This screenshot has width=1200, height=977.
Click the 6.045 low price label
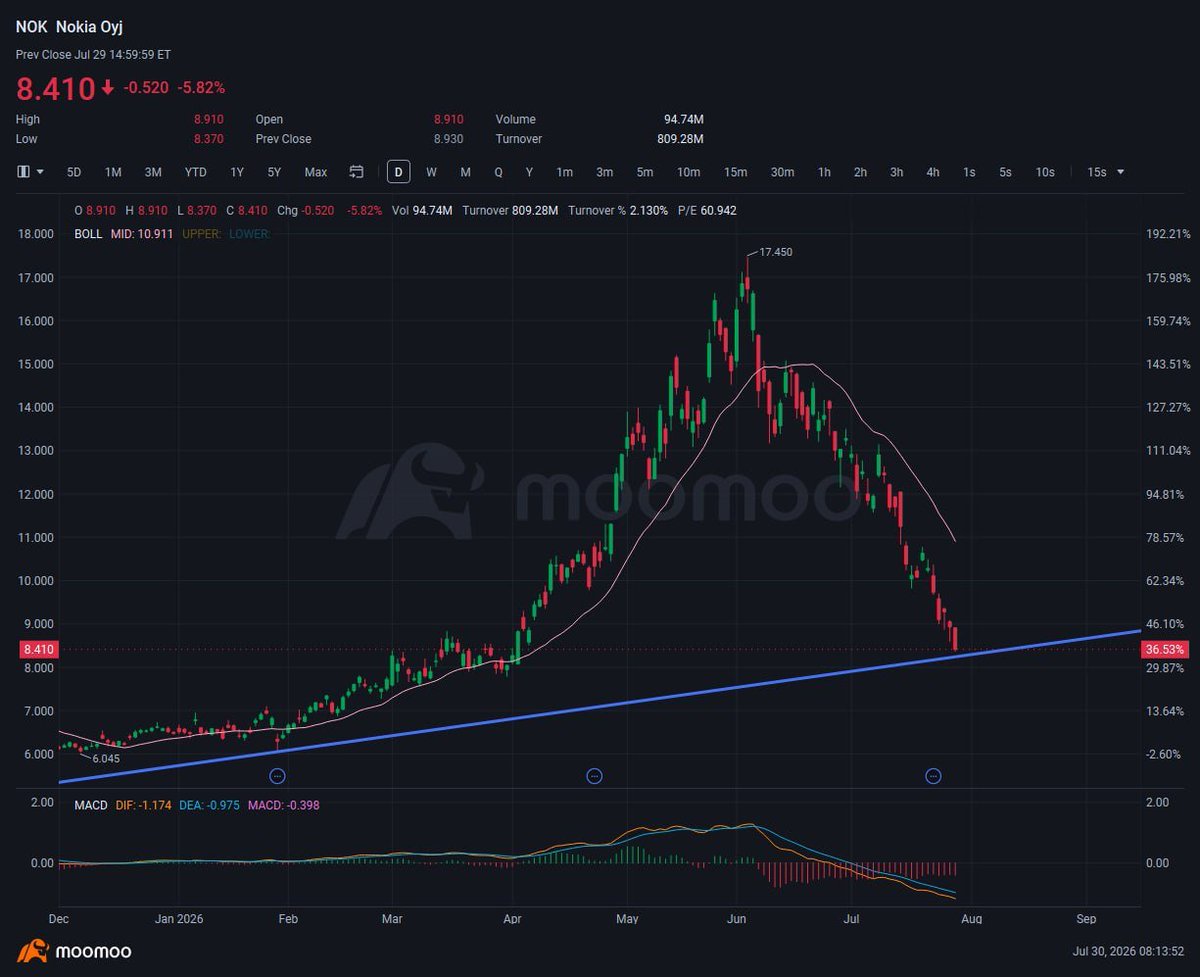point(106,759)
